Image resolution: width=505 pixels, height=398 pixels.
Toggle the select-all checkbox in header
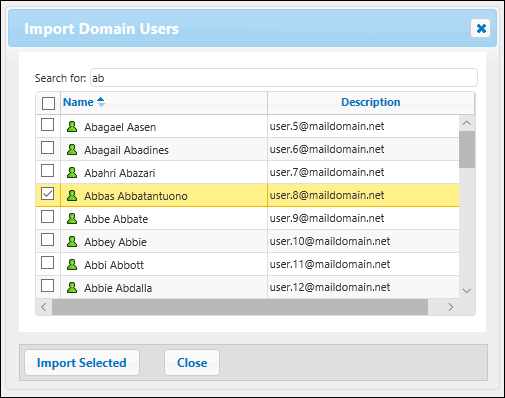coord(48,103)
